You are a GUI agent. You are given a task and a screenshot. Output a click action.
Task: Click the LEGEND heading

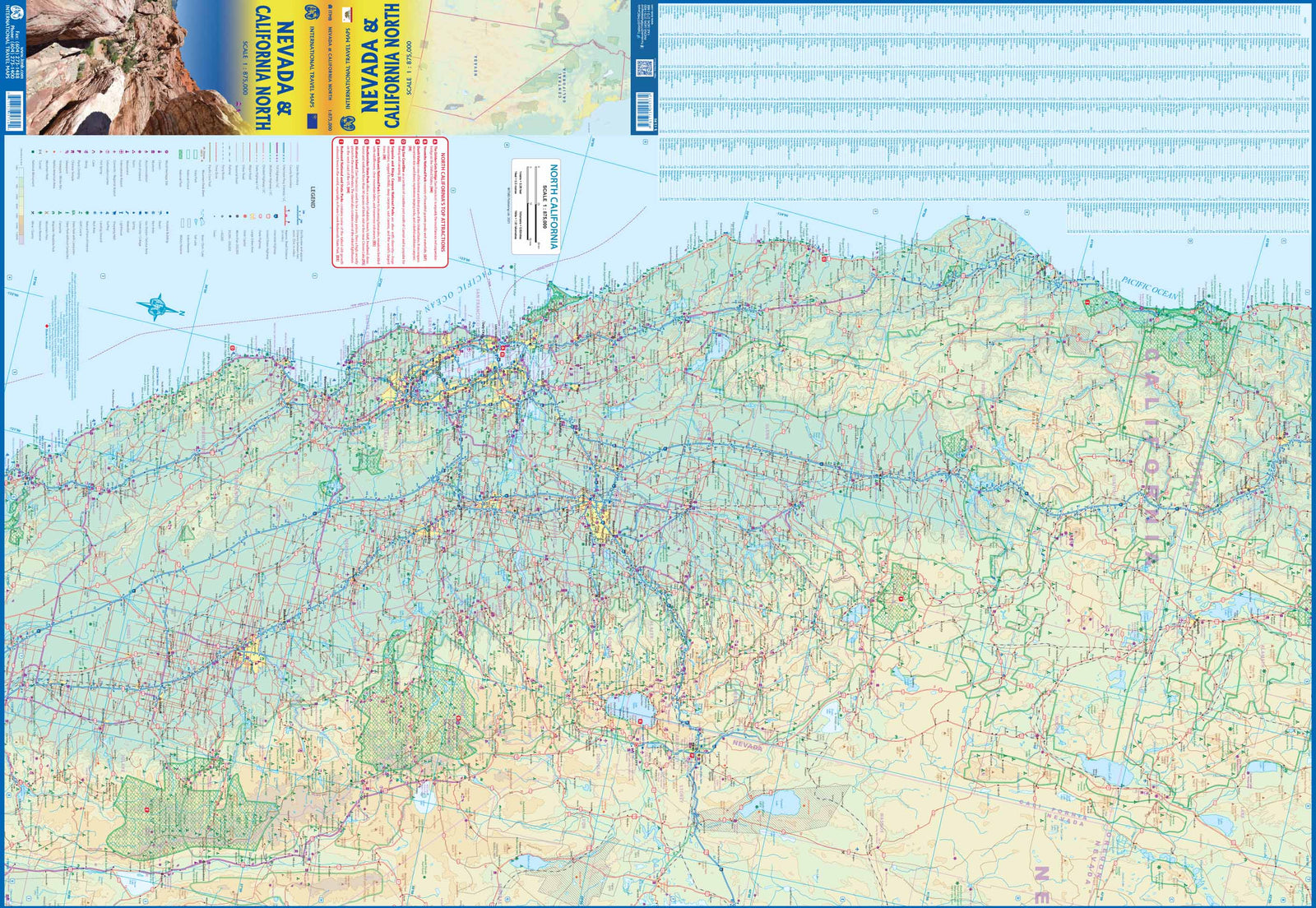pyautogui.click(x=312, y=198)
